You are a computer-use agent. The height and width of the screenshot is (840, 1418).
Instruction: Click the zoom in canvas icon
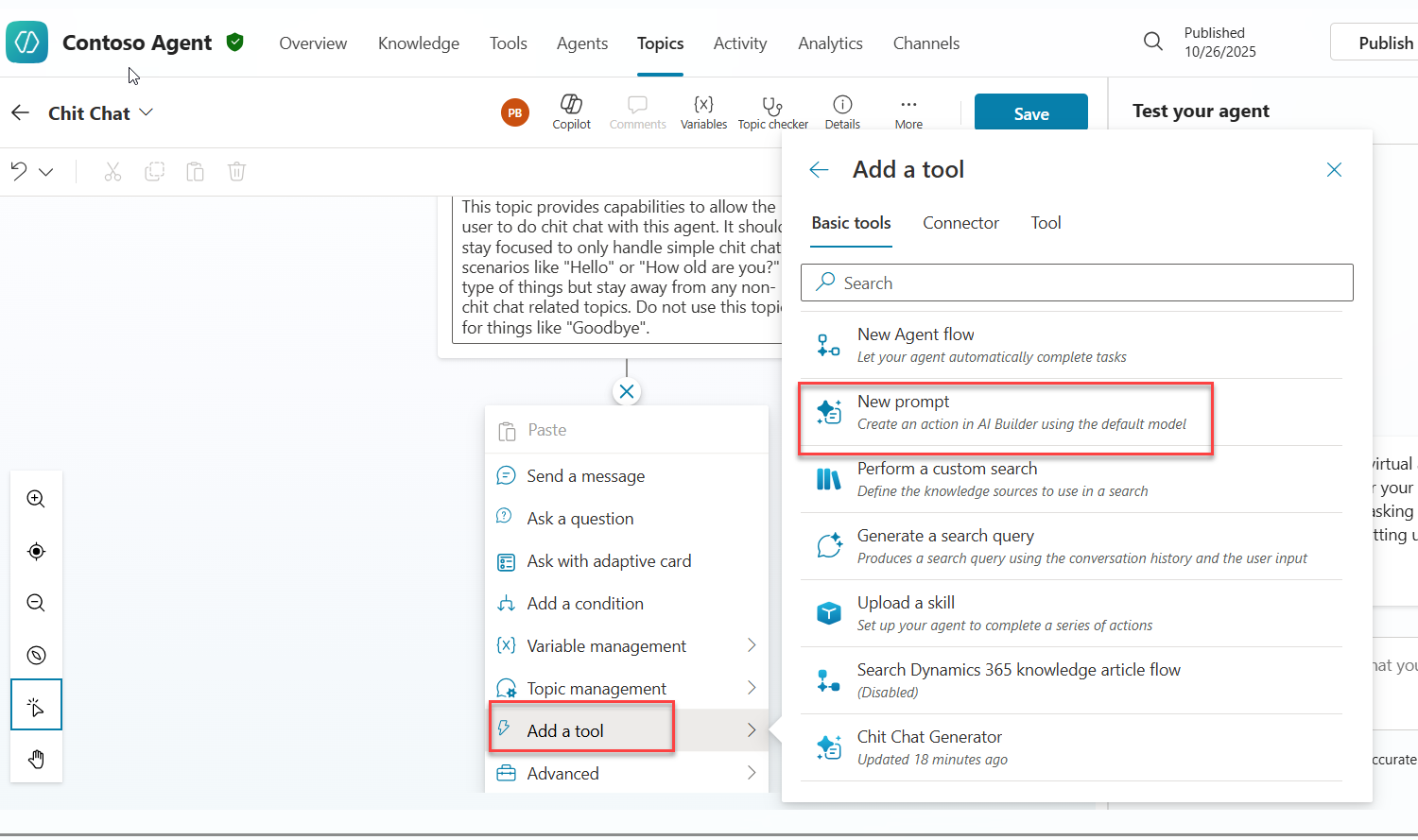tap(36, 499)
